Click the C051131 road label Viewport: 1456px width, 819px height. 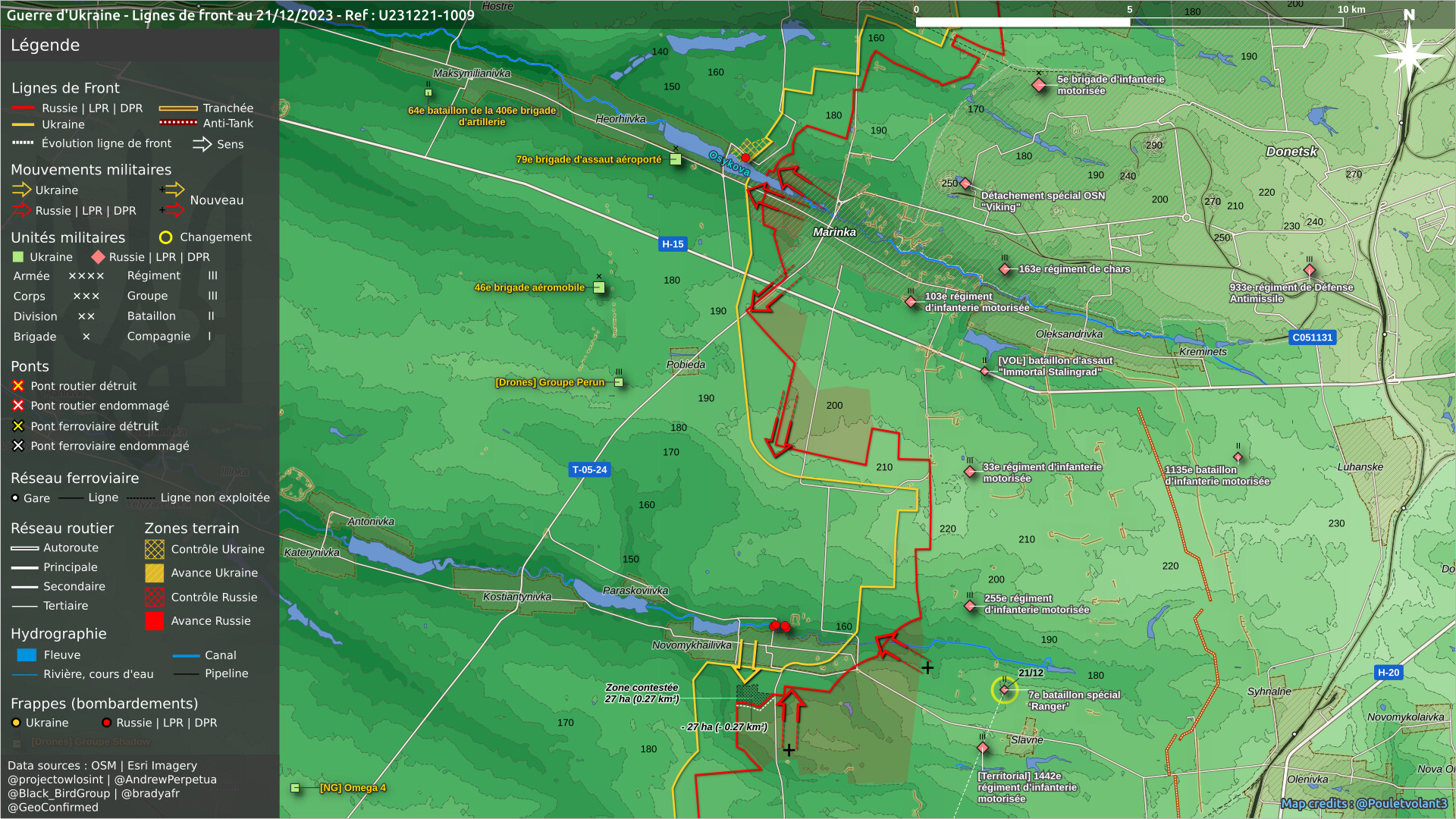click(x=1312, y=337)
